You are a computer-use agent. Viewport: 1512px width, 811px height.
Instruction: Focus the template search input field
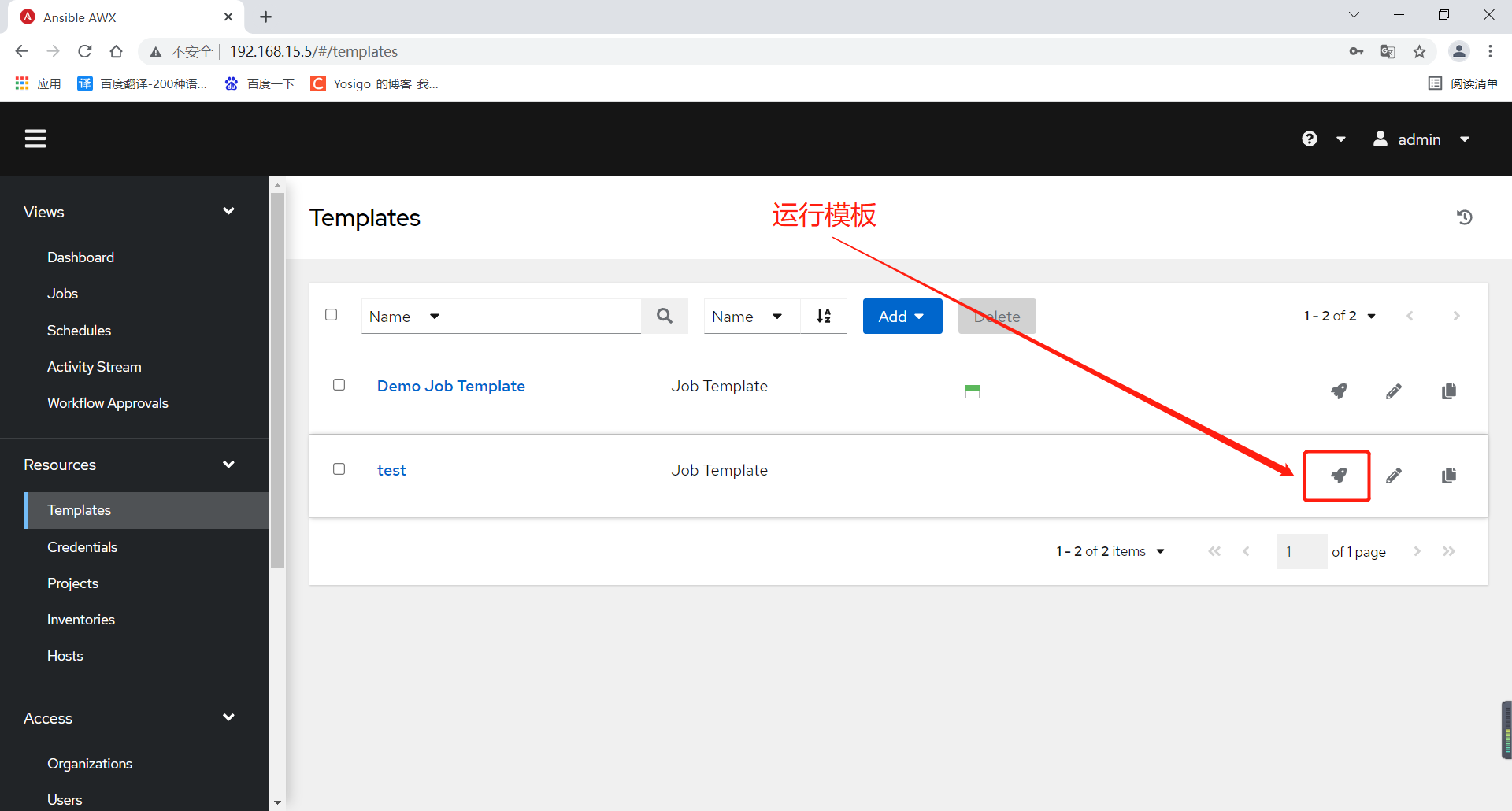[x=550, y=316]
